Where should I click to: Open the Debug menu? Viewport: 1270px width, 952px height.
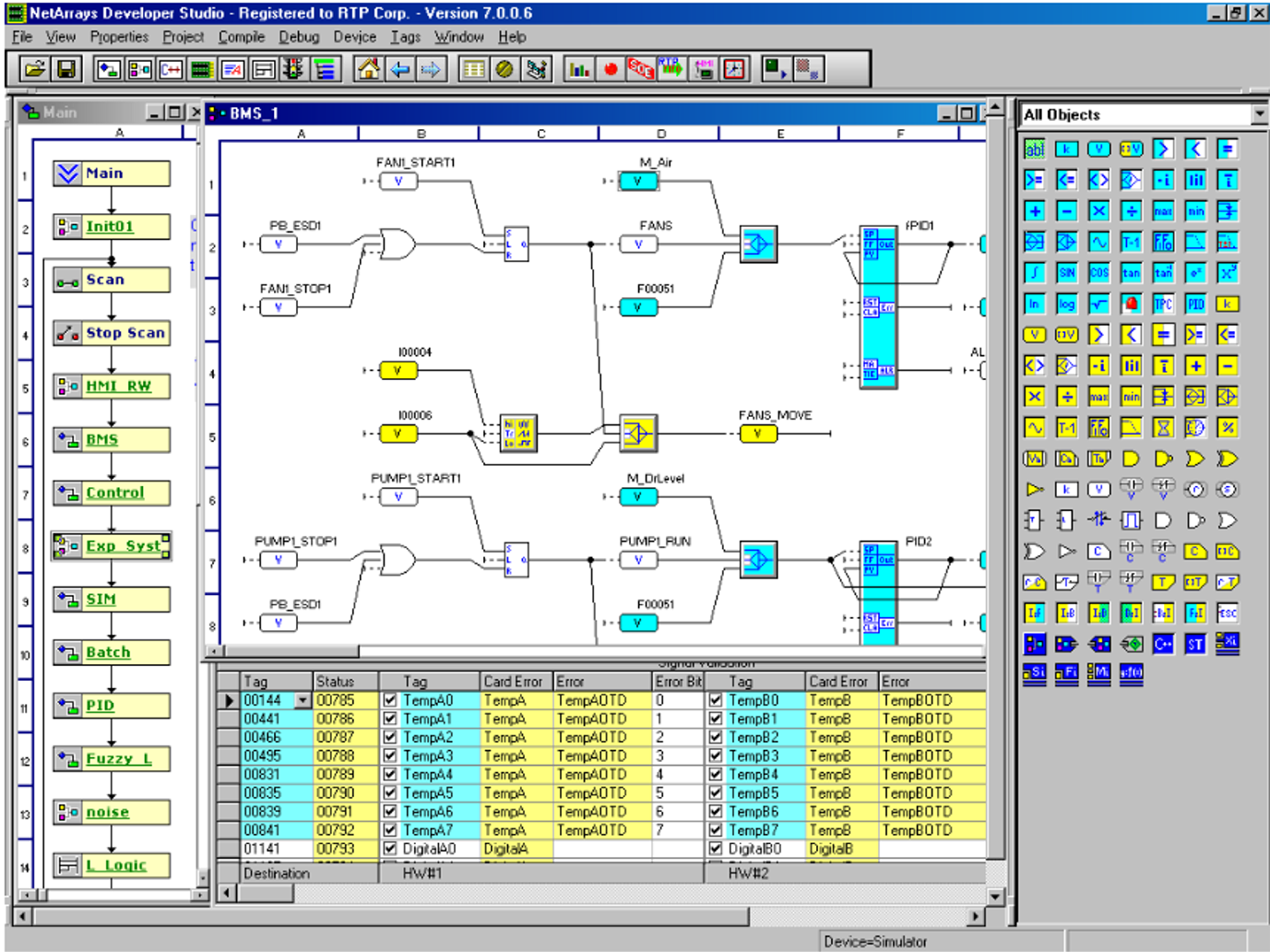tap(299, 37)
